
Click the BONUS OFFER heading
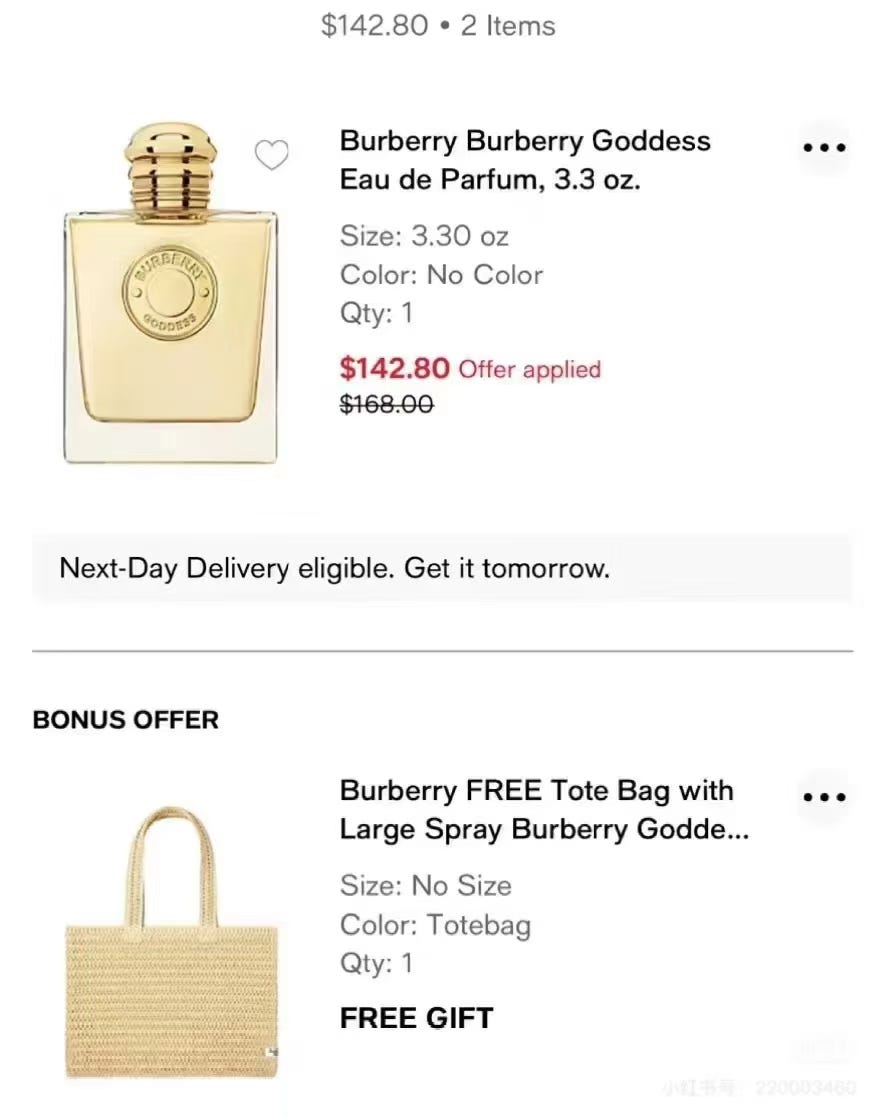click(126, 720)
